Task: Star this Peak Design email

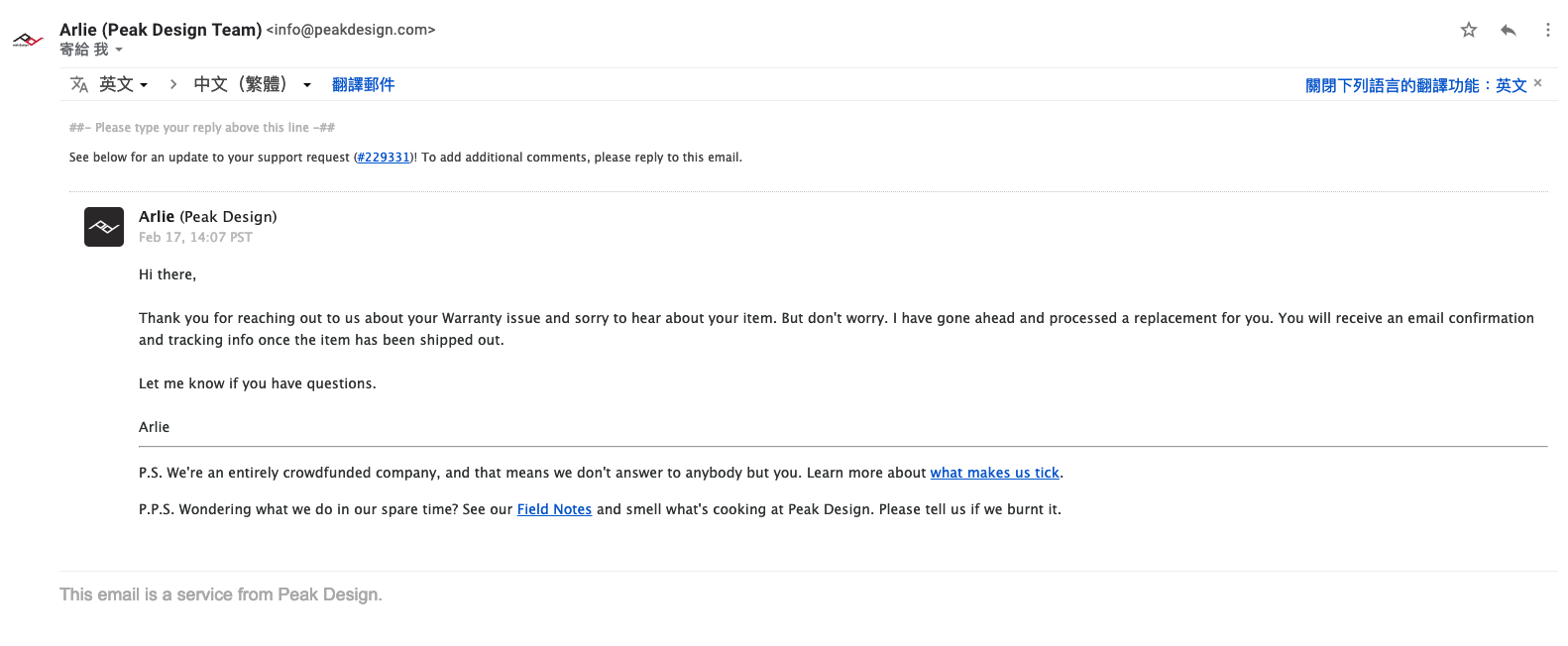Action: click(x=1469, y=30)
